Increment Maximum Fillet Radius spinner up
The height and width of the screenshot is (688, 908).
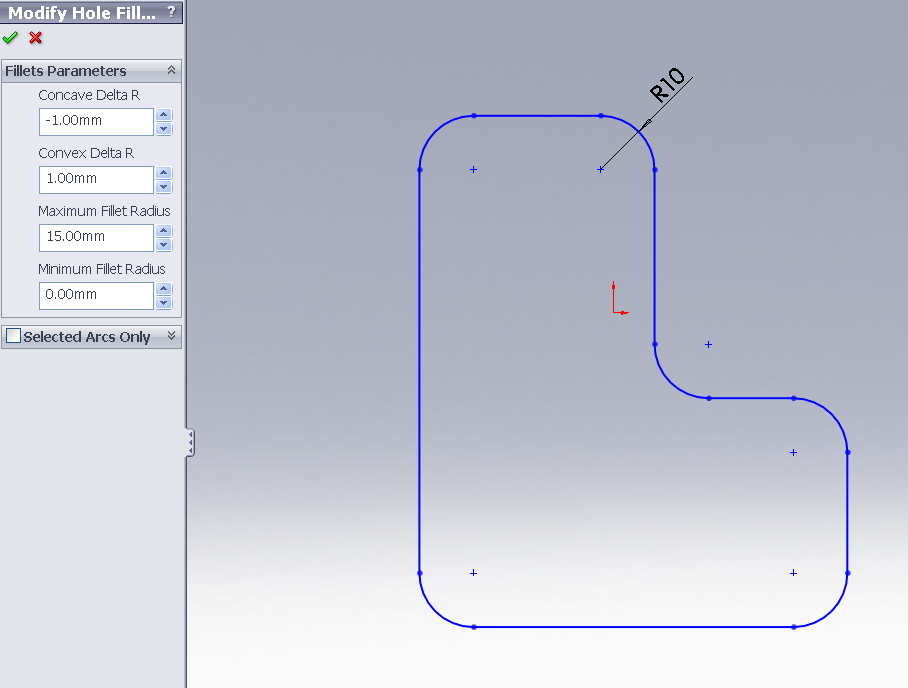pos(164,231)
